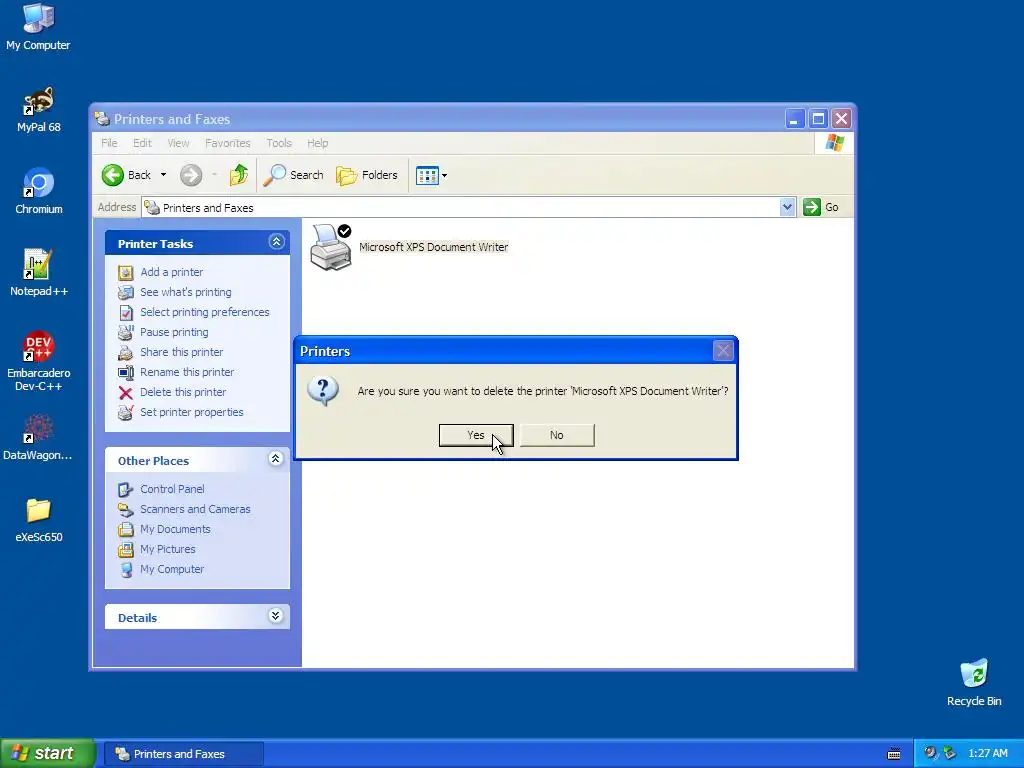Screen dimensions: 1024x768
Task: Open the Edit menu
Action: point(142,143)
